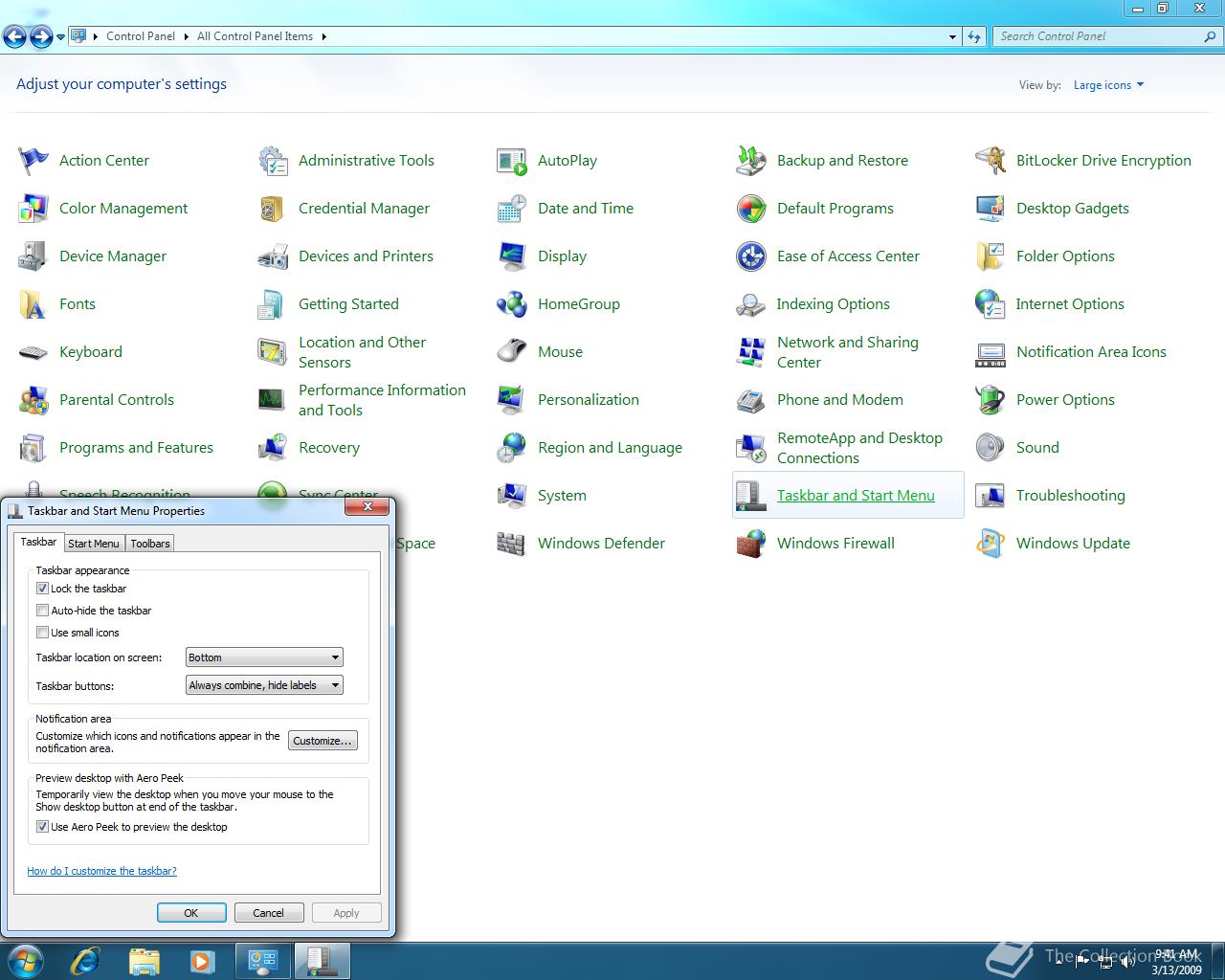Click the refresh button beside address bar
The width and height of the screenshot is (1225, 980).
pos(974,36)
